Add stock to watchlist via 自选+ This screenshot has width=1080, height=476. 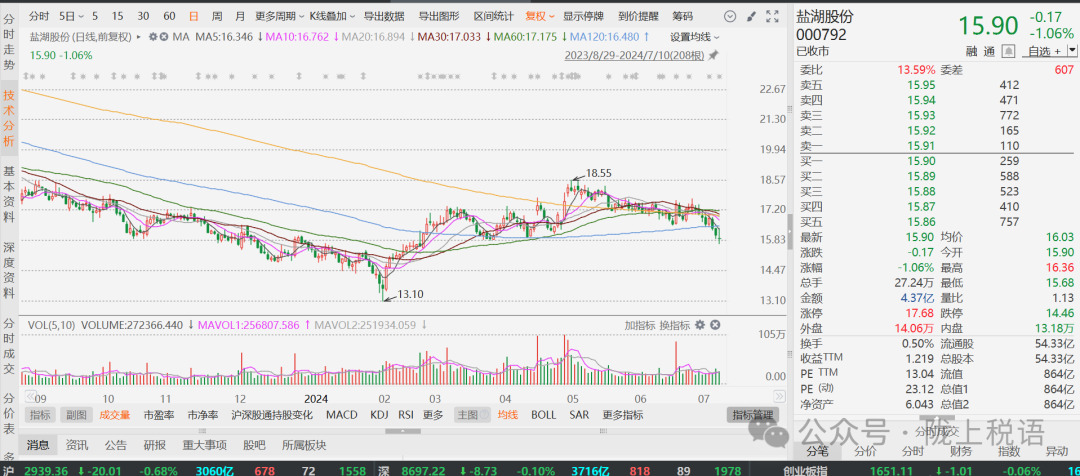pyautogui.click(x=1044, y=51)
